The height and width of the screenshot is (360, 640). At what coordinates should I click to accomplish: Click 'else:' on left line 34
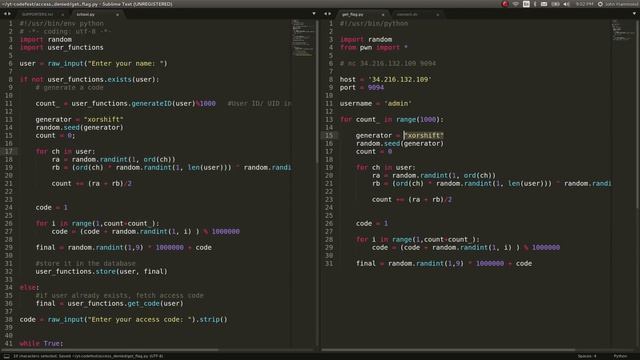tap(29, 288)
